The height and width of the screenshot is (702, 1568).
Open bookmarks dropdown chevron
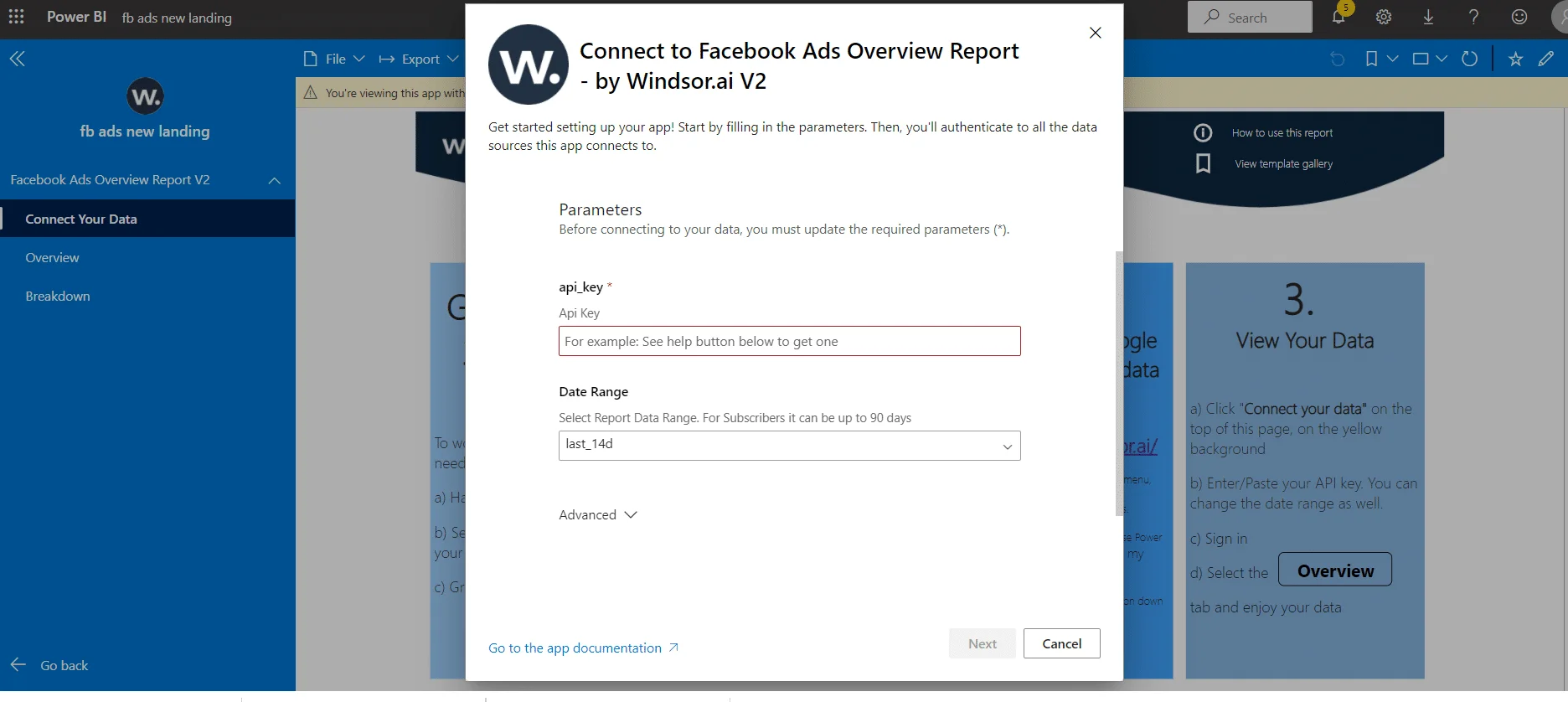tap(1392, 59)
